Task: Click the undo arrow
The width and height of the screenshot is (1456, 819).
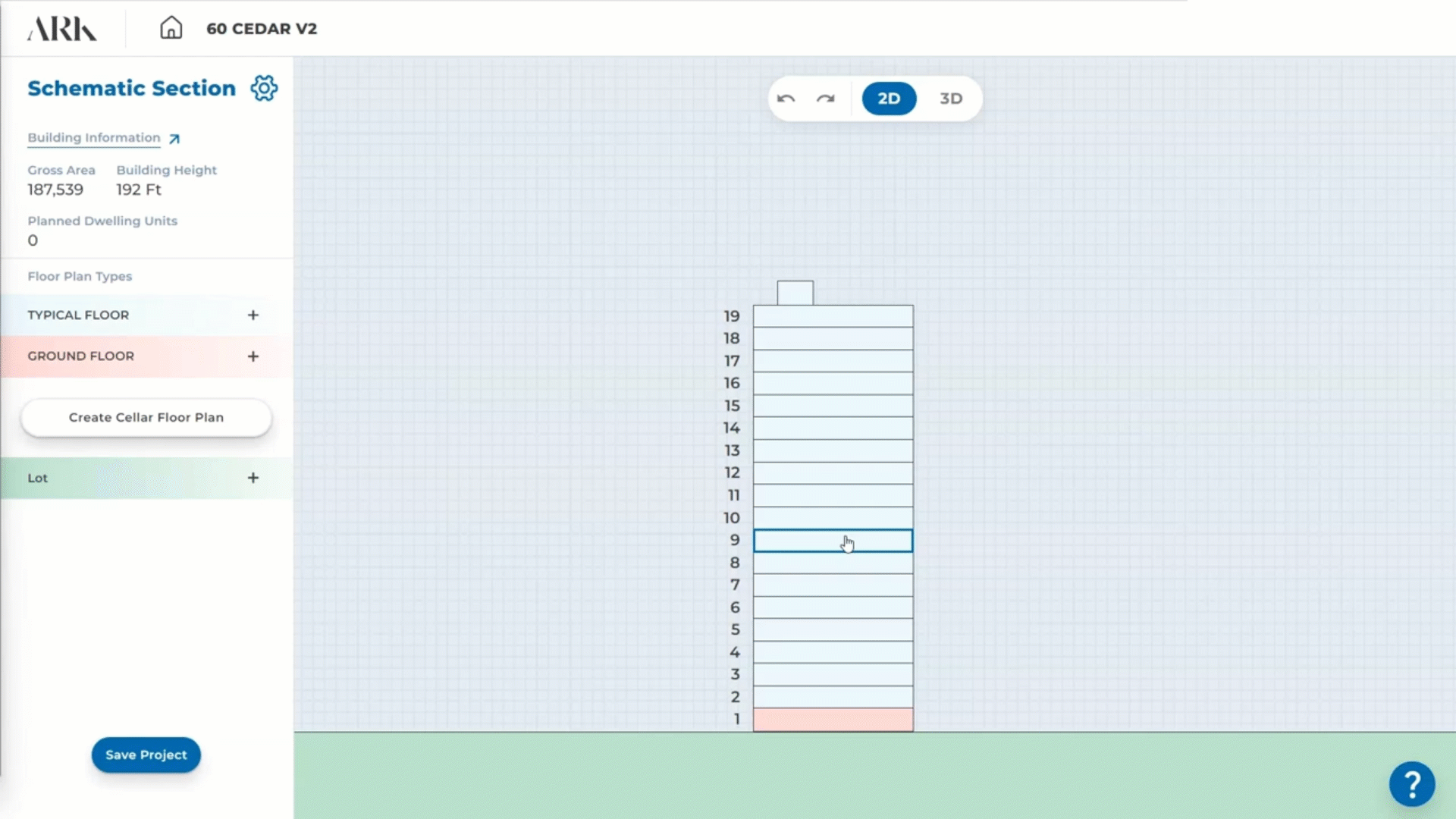Action: point(786,99)
